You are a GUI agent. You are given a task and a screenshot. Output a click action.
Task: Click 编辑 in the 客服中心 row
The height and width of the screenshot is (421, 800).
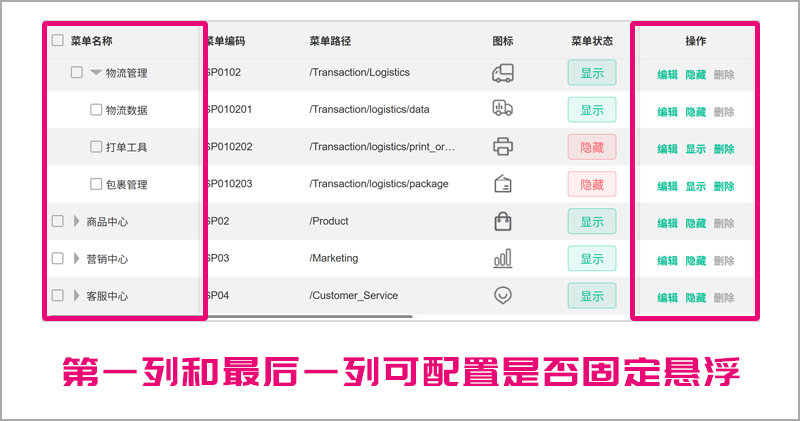point(667,298)
